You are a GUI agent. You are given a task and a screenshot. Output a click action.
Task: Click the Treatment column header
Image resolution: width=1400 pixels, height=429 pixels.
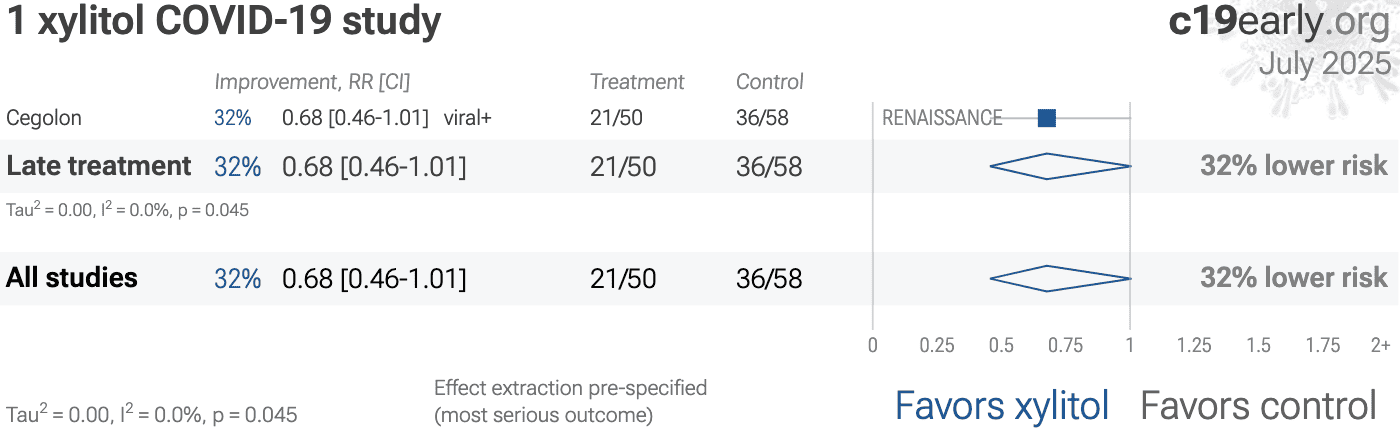pos(637,82)
